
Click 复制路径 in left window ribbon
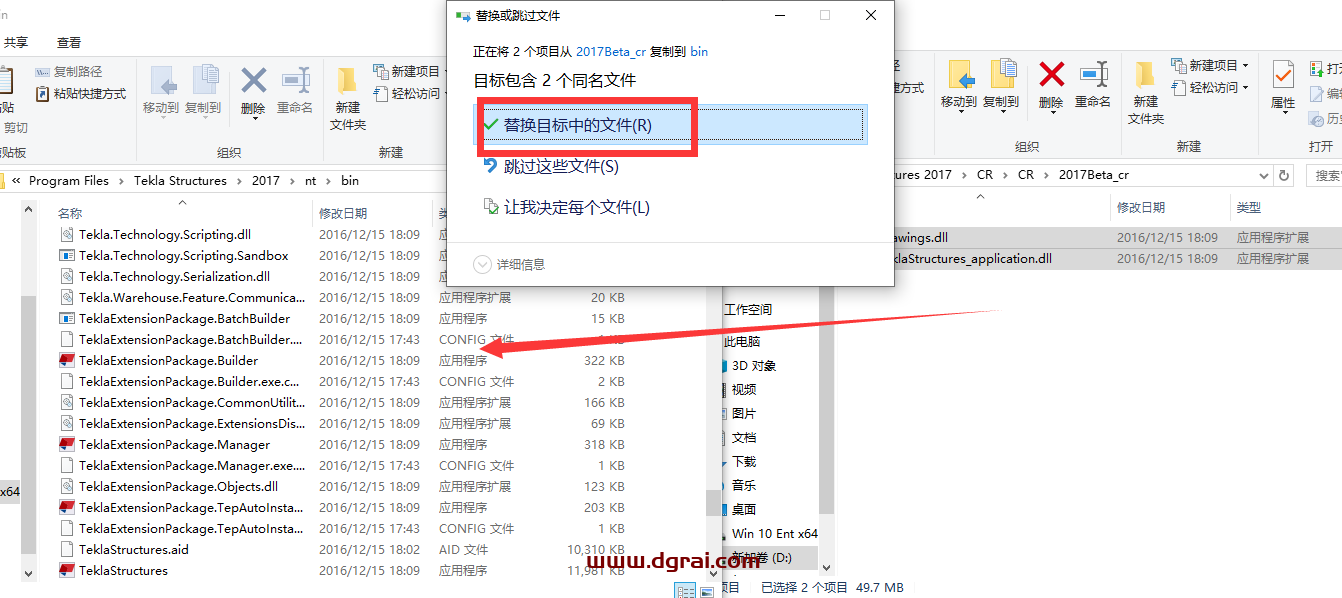[x=69, y=72]
